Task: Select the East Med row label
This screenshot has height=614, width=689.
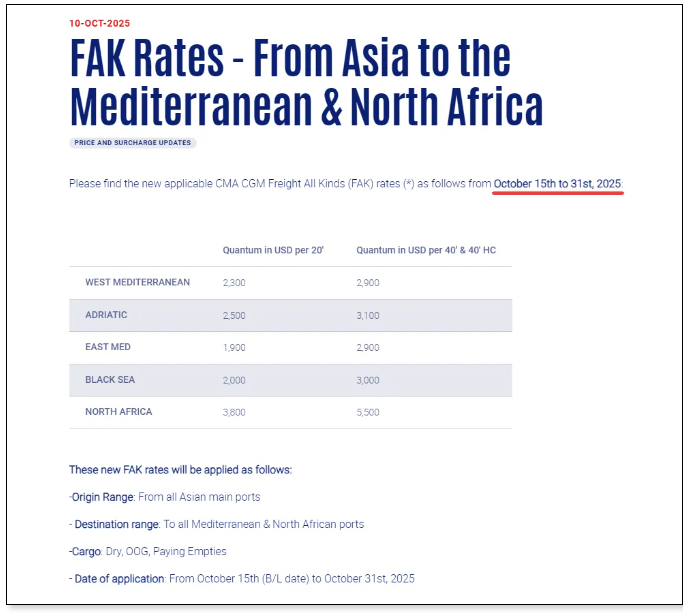Action: click(x=108, y=347)
